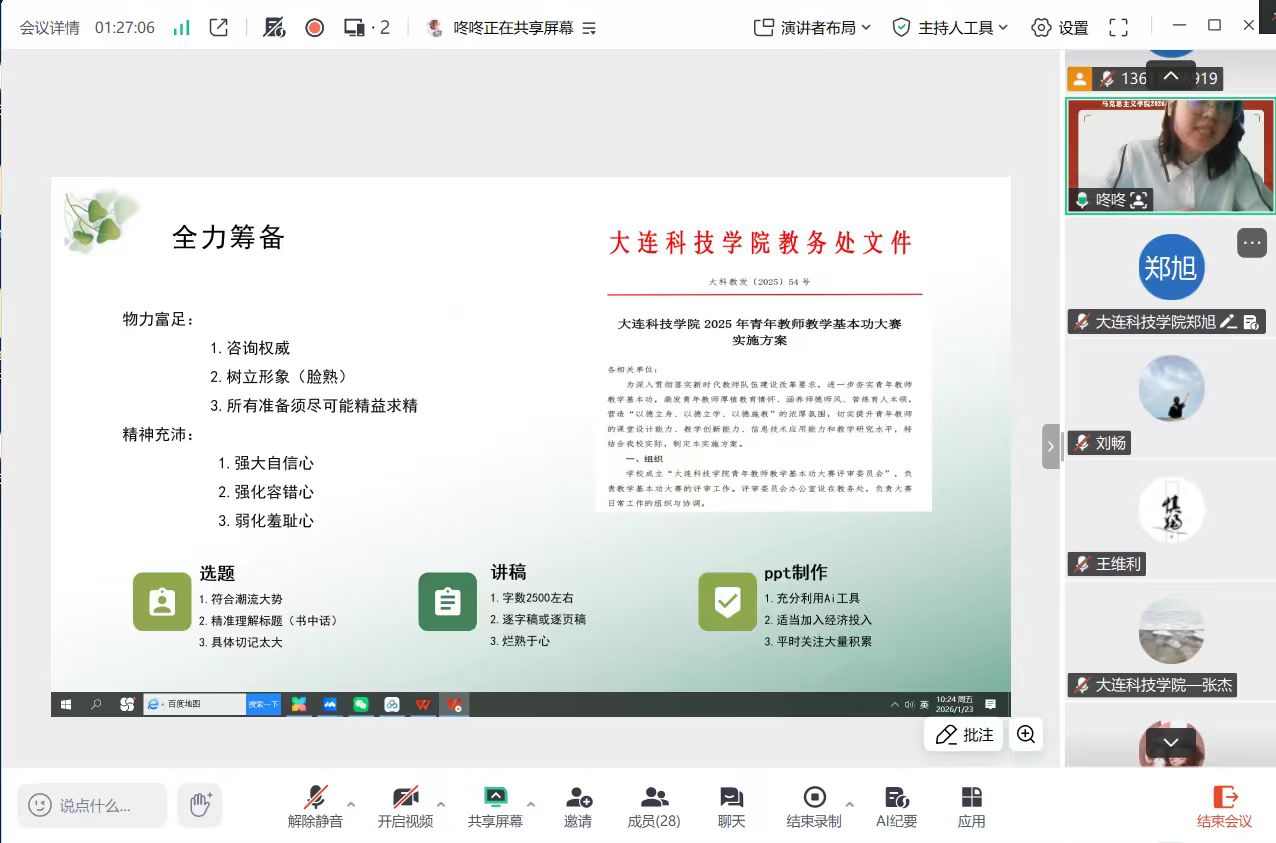The image size is (1276, 843).
Task: Open sharing menu next to 咚咚正在共享屏幕
Action: click(589, 28)
